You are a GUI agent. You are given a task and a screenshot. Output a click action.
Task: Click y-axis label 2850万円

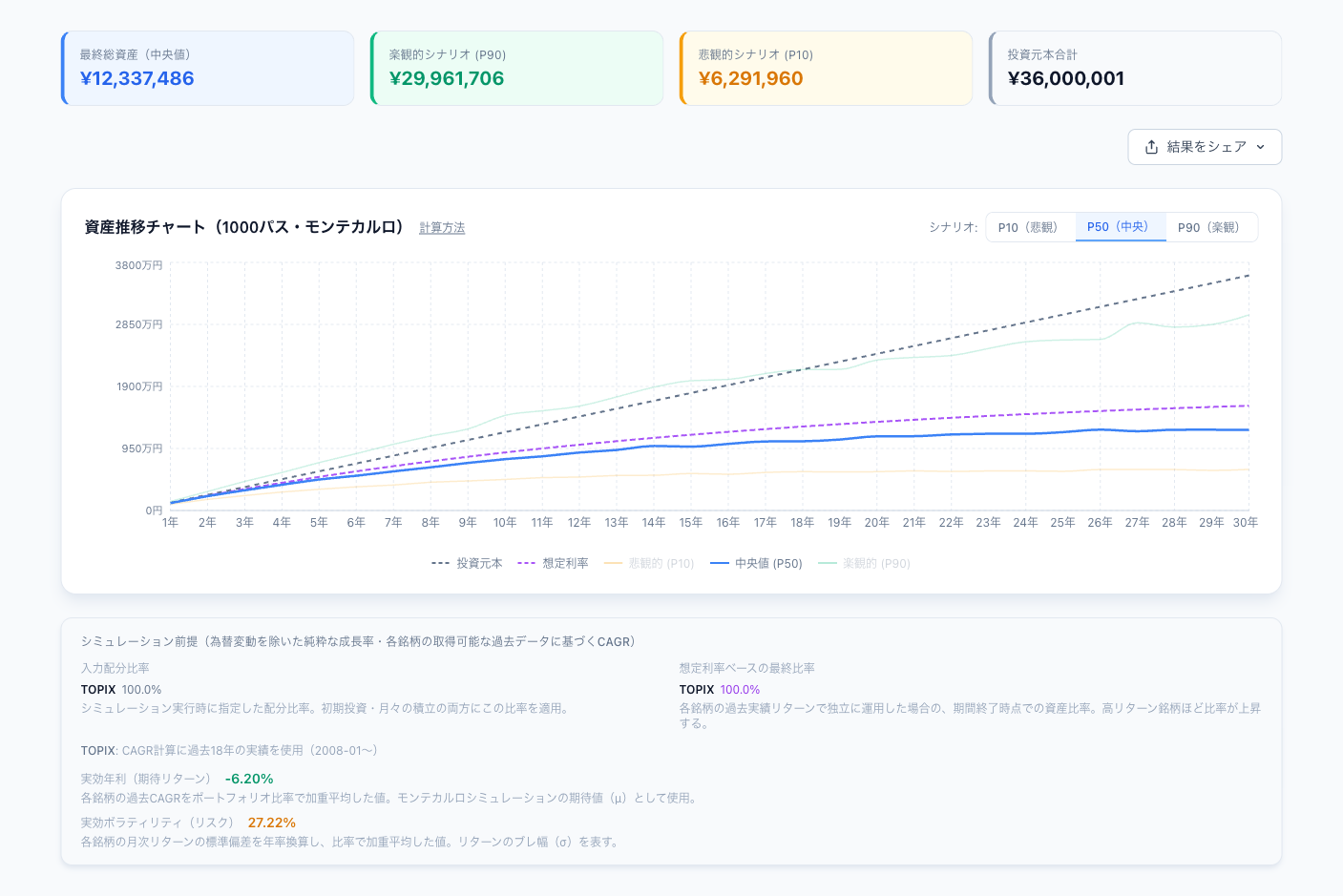tap(139, 324)
